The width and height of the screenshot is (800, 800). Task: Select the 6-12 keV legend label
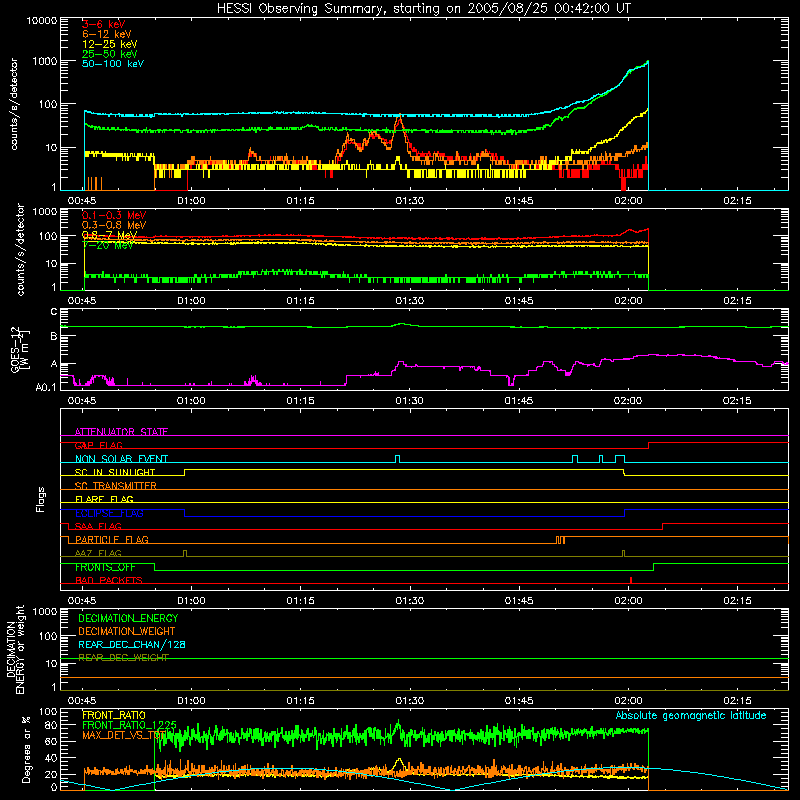click(x=107, y=34)
